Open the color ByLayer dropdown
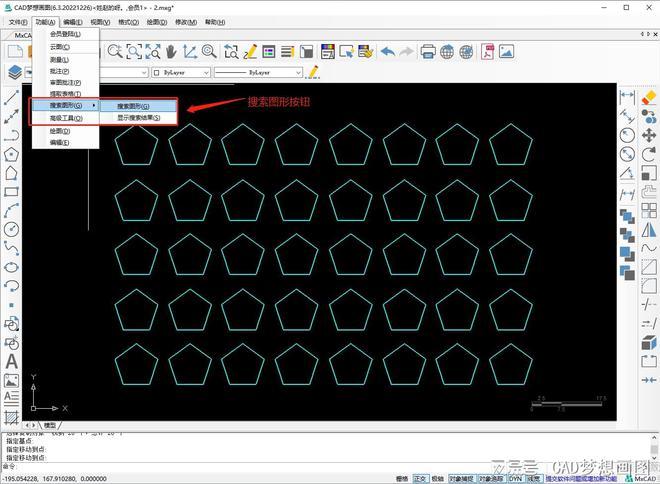This screenshot has width=660, height=484. (181, 72)
